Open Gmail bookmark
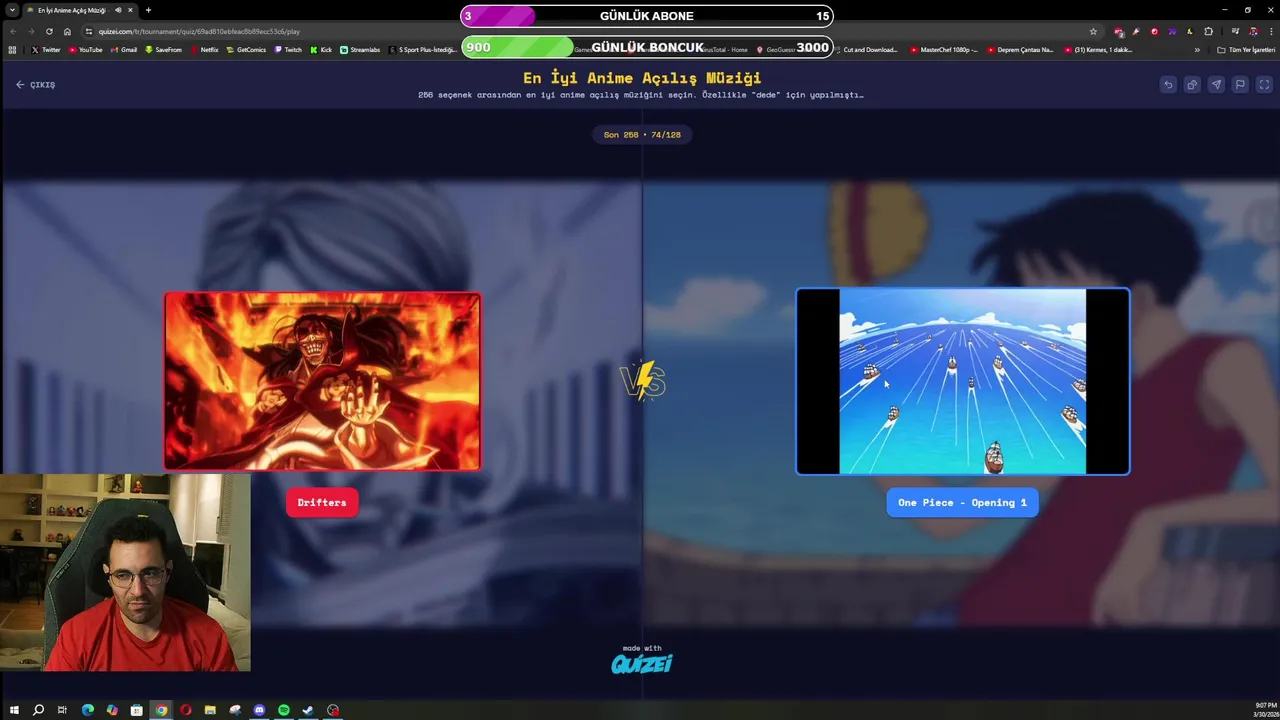This screenshot has width=1280, height=720. [124, 49]
